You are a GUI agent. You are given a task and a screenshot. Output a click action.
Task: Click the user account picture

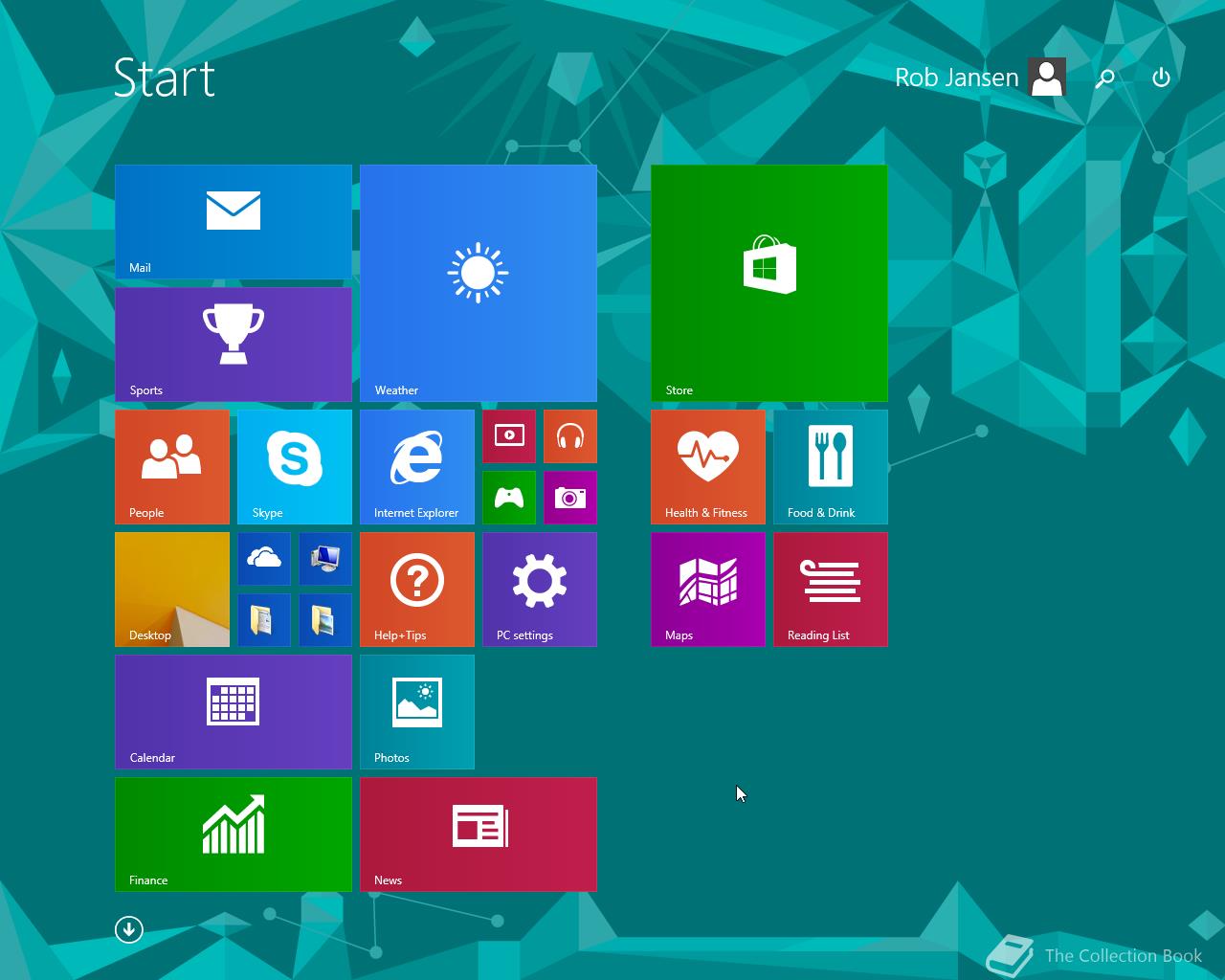click(x=1047, y=78)
